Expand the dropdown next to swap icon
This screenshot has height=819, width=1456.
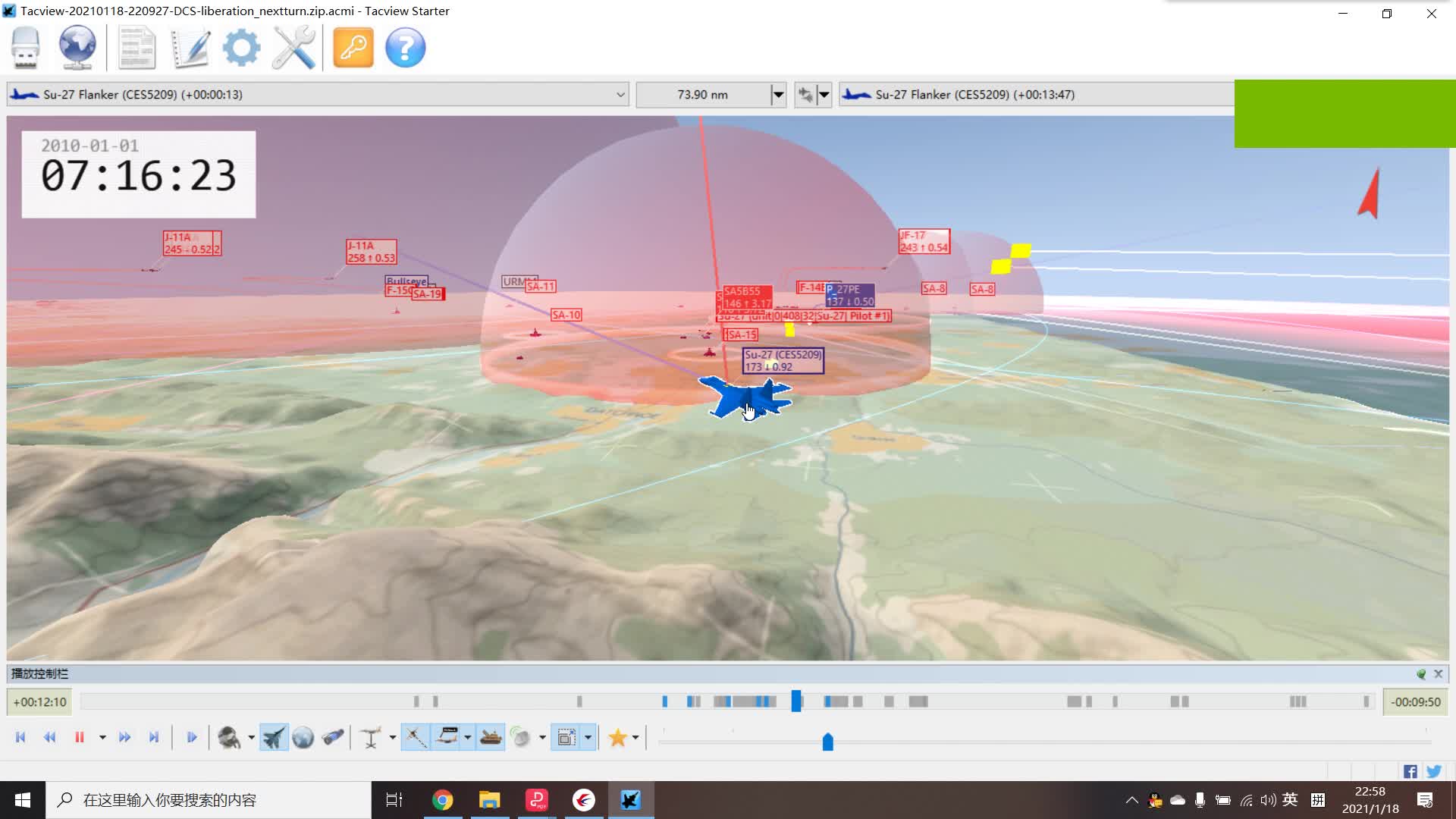pos(824,95)
